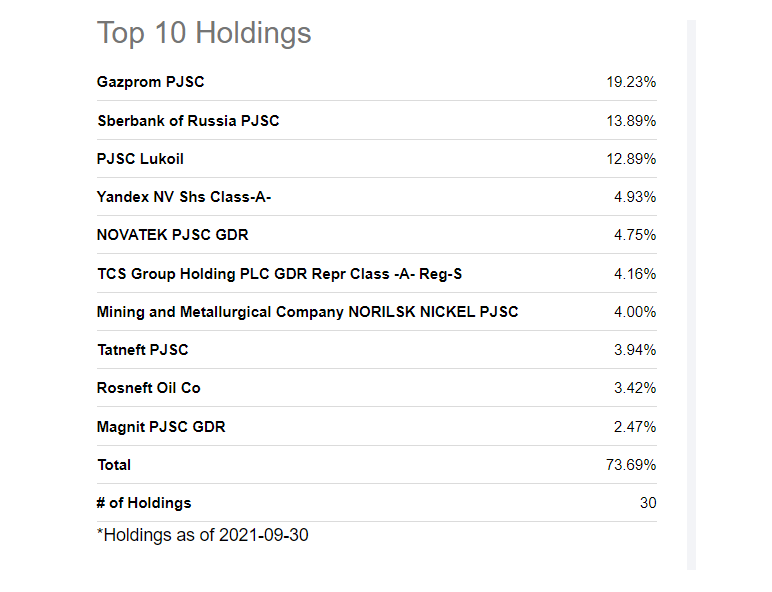Open the PJSC Lukoil holding
The image size is (772, 592).
point(140,159)
